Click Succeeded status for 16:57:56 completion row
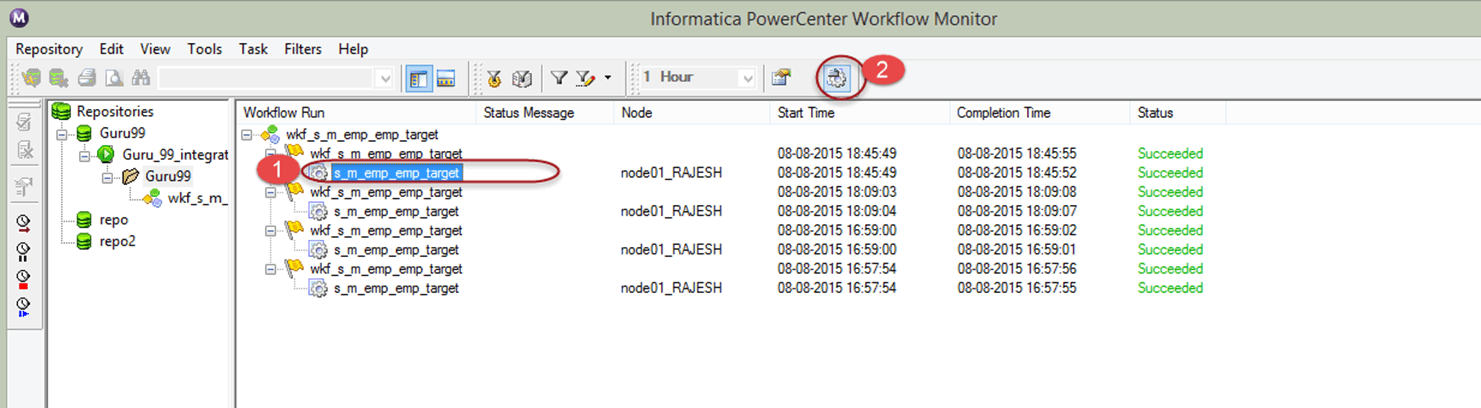1481x408 pixels. [x=1170, y=269]
